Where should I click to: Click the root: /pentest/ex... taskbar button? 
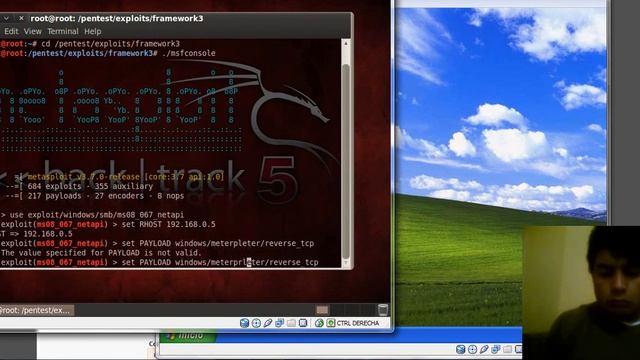37,310
